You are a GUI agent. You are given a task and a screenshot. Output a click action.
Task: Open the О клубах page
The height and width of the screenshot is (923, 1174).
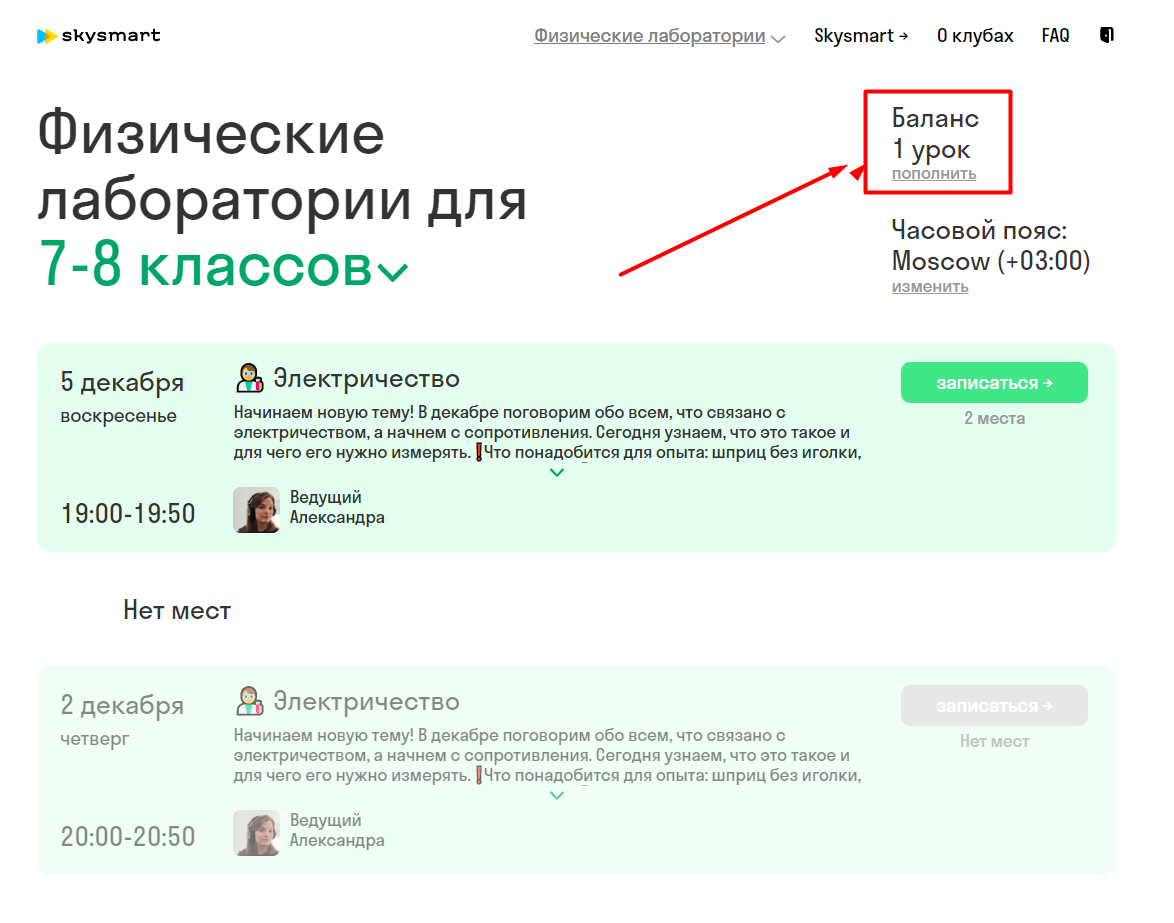click(x=975, y=36)
